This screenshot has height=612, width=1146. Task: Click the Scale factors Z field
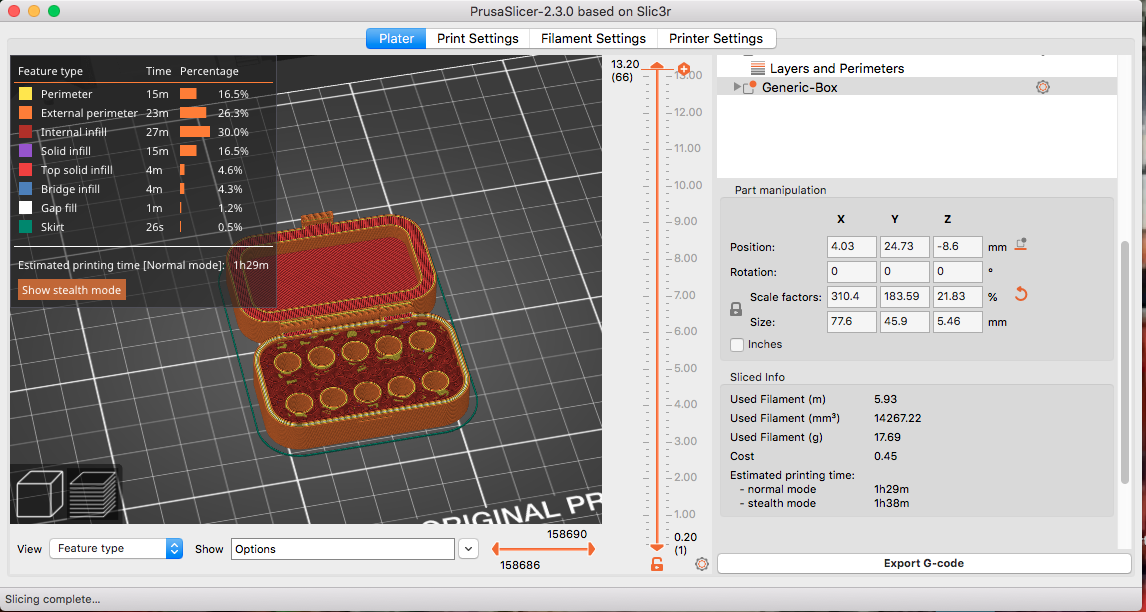pyautogui.click(x=957, y=297)
